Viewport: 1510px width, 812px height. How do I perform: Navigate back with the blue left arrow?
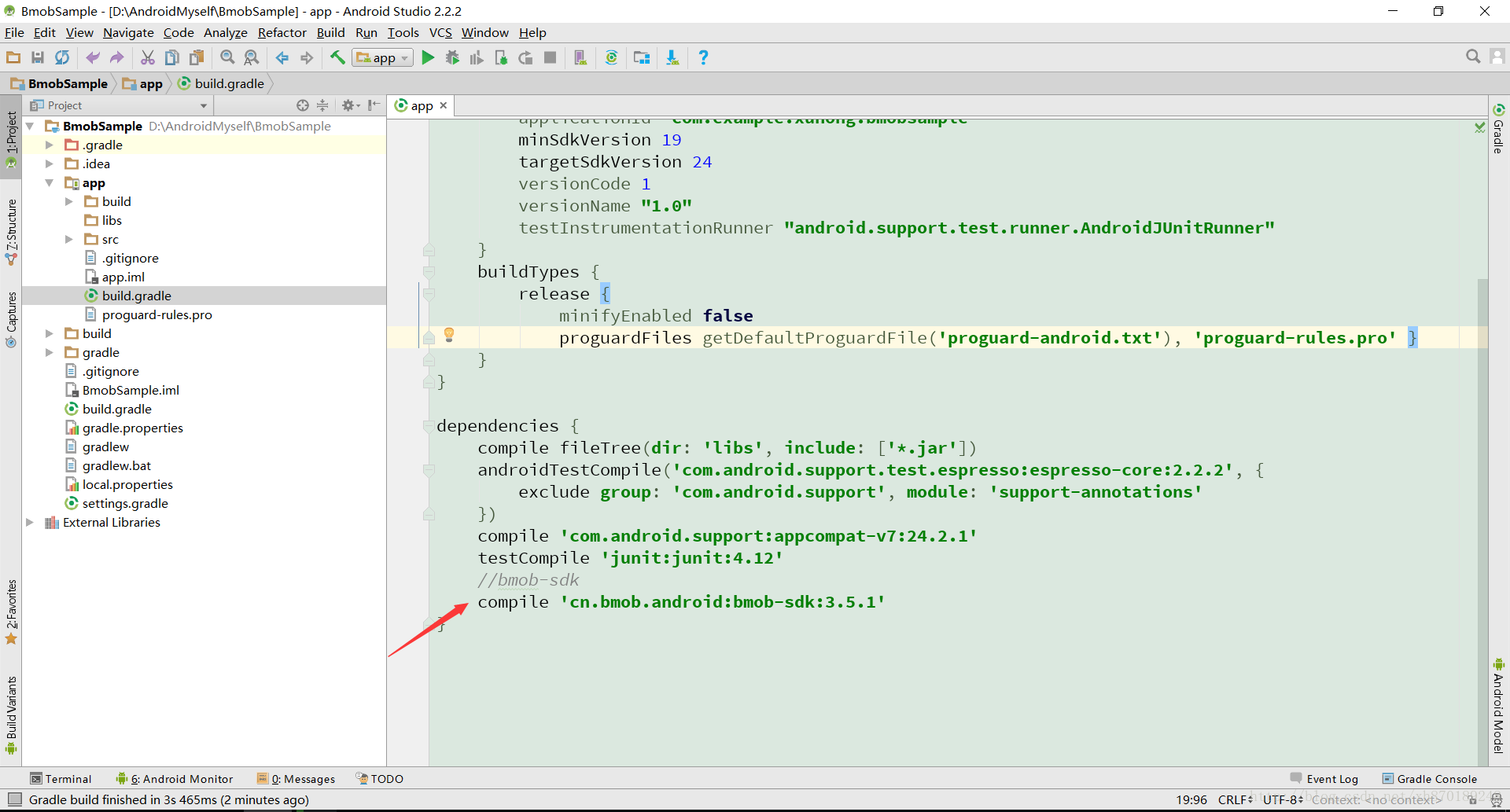pyautogui.click(x=282, y=57)
